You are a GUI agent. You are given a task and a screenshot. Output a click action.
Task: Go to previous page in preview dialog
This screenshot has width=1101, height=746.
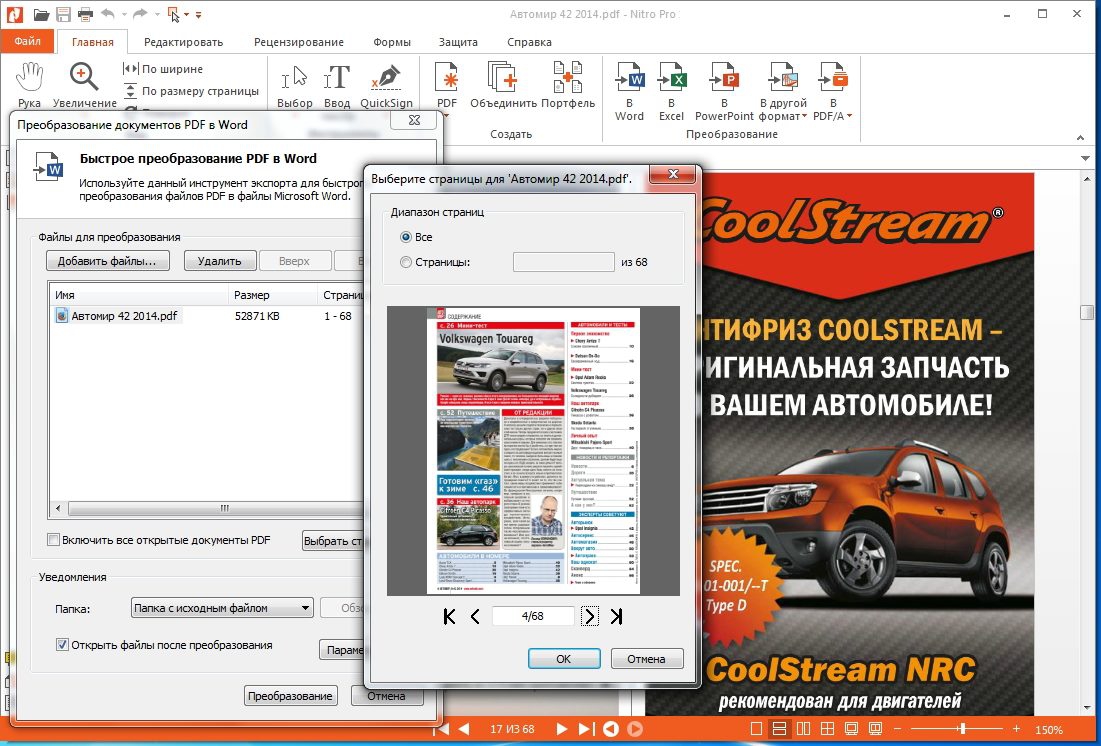coord(475,617)
